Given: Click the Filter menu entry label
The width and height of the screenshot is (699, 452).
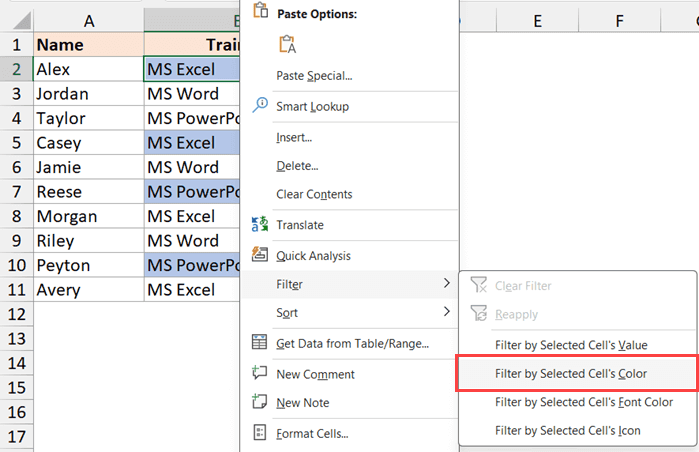Looking at the screenshot, I should (x=289, y=284).
